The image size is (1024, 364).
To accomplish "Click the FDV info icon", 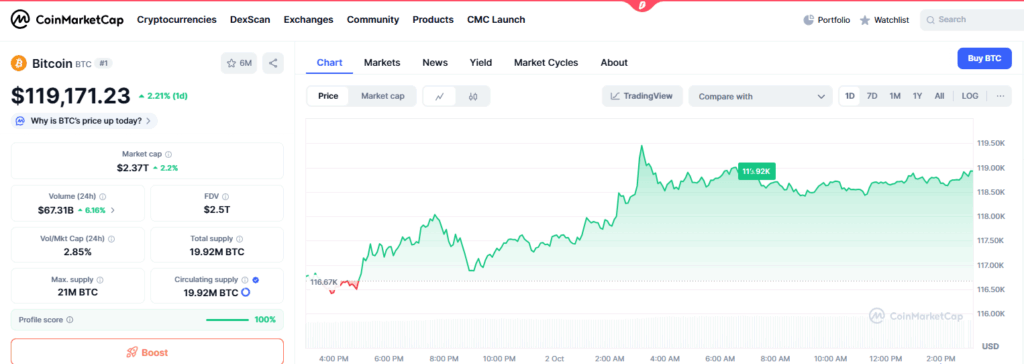I will click(x=225, y=196).
